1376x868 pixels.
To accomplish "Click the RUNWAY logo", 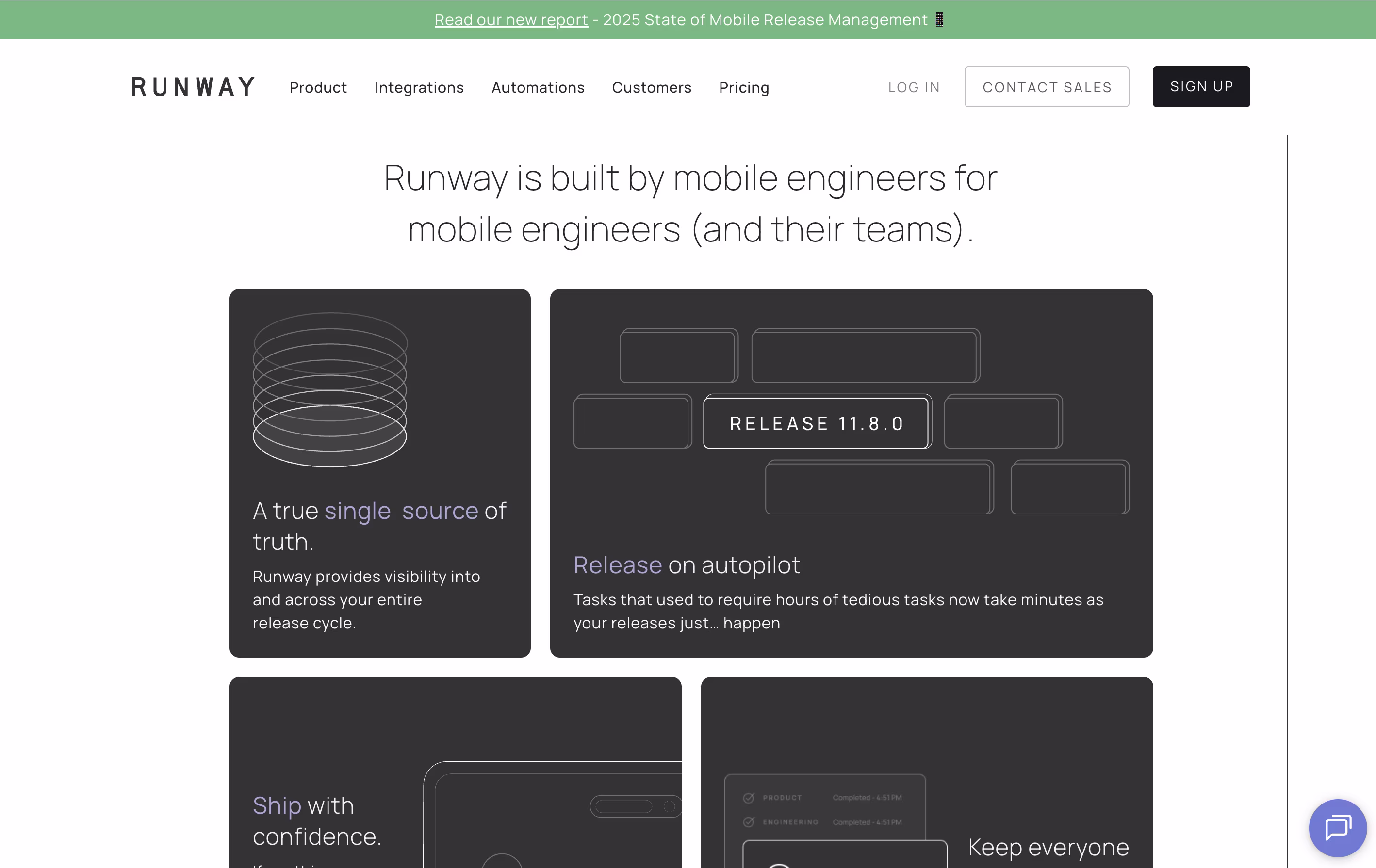I will 193,87.
